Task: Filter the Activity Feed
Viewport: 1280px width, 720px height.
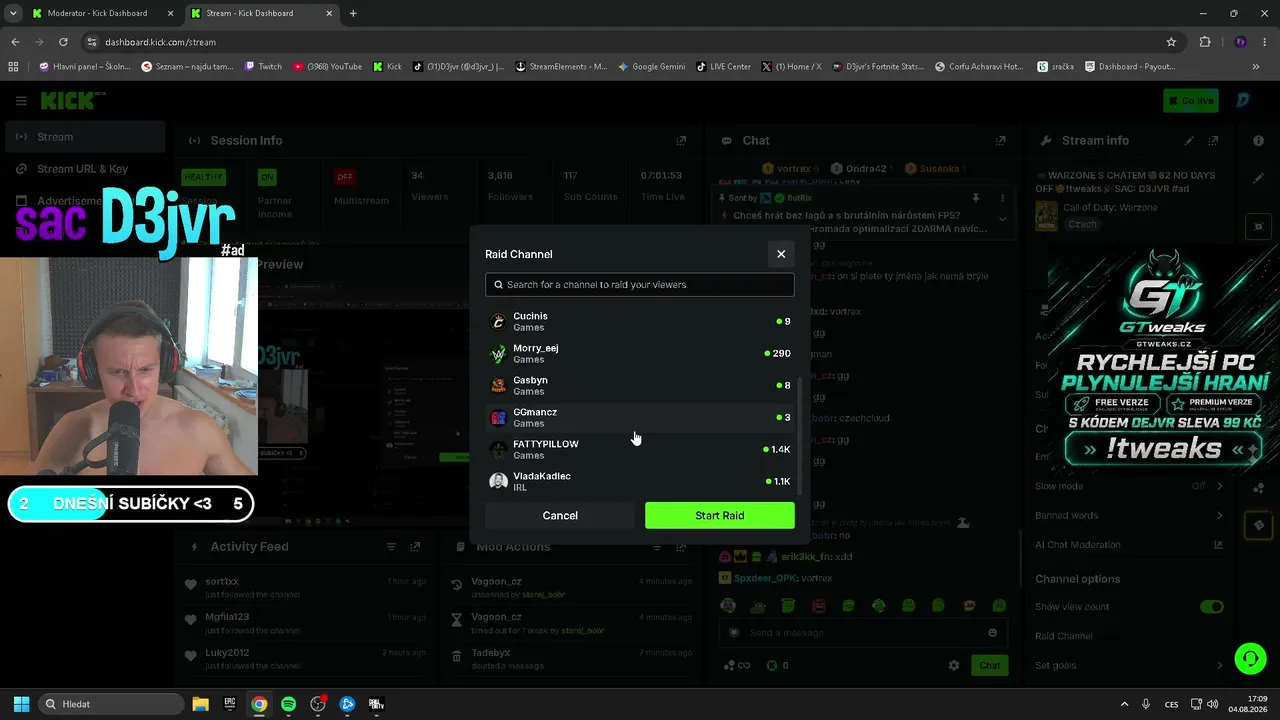Action: coord(391,547)
